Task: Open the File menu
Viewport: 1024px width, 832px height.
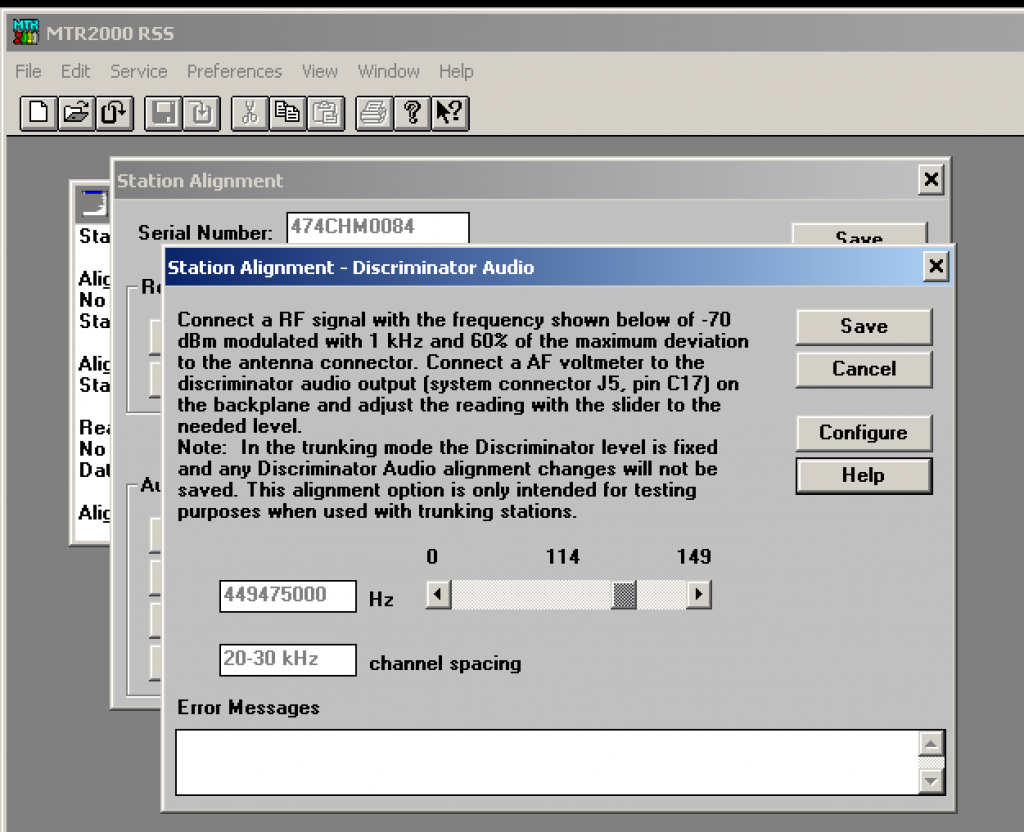Action: [x=28, y=71]
